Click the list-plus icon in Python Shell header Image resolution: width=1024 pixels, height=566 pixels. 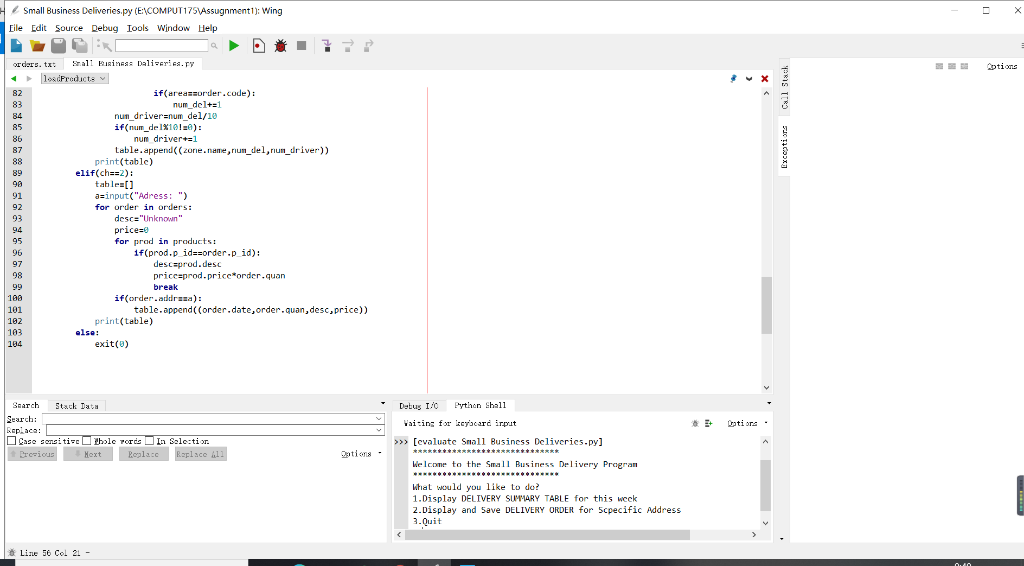tap(709, 423)
